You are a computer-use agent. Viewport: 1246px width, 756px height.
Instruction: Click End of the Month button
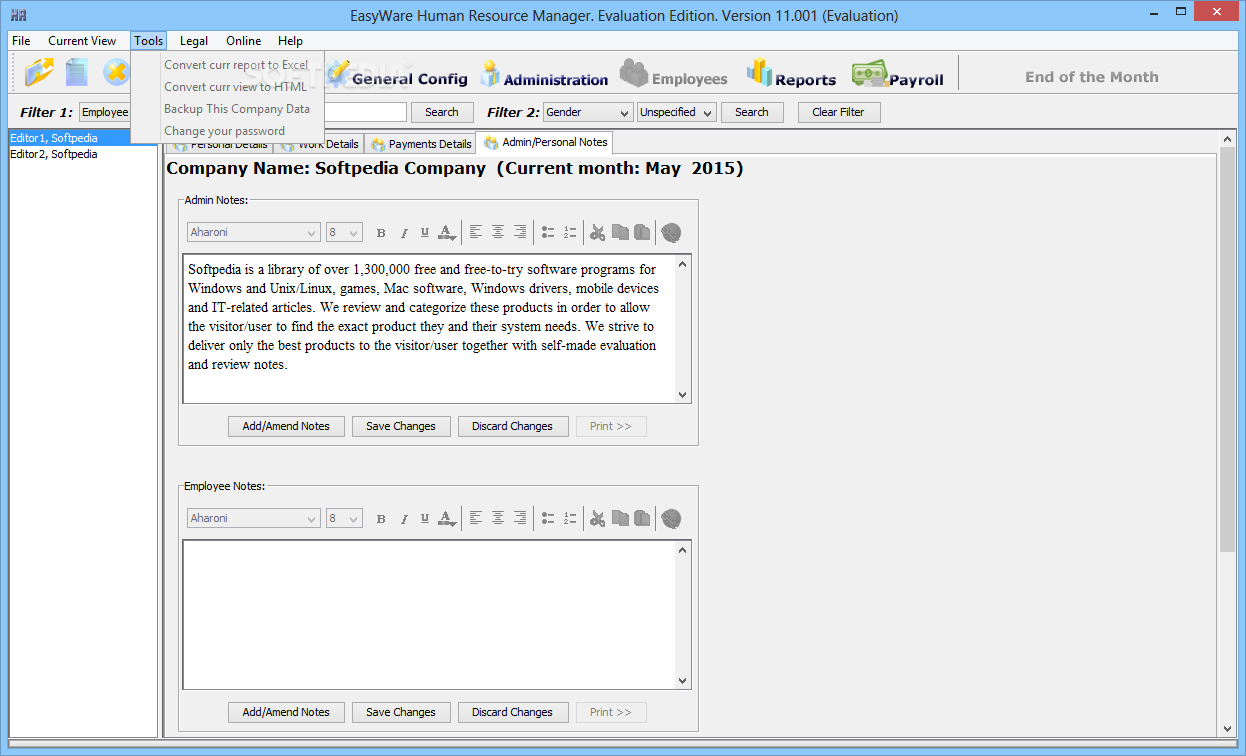1092,76
